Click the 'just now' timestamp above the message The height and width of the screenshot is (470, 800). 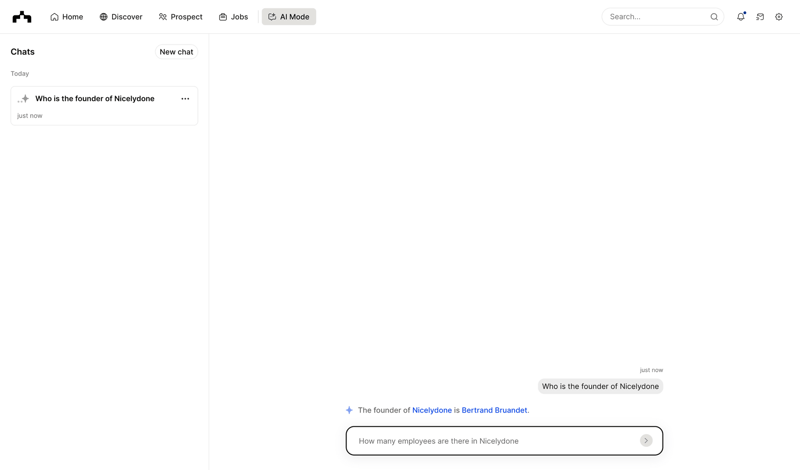point(651,370)
